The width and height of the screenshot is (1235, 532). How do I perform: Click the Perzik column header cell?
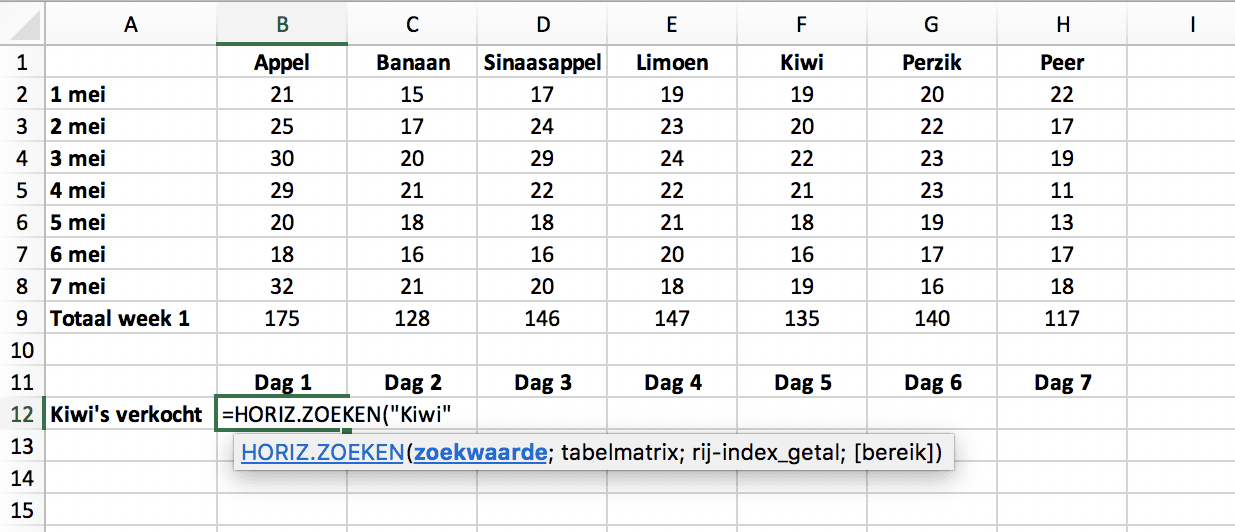tap(932, 62)
